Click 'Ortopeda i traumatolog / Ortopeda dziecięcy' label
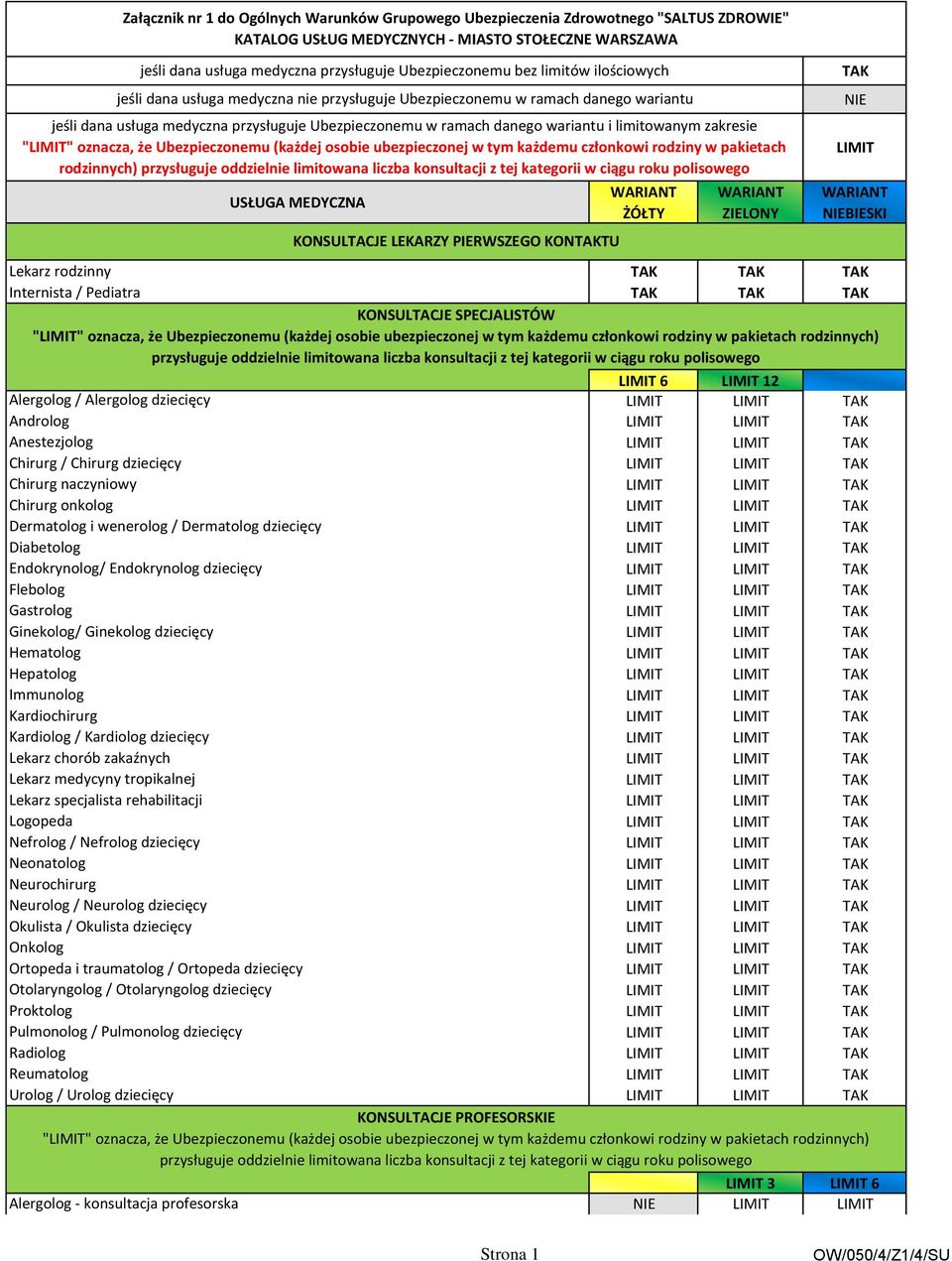 point(156,968)
